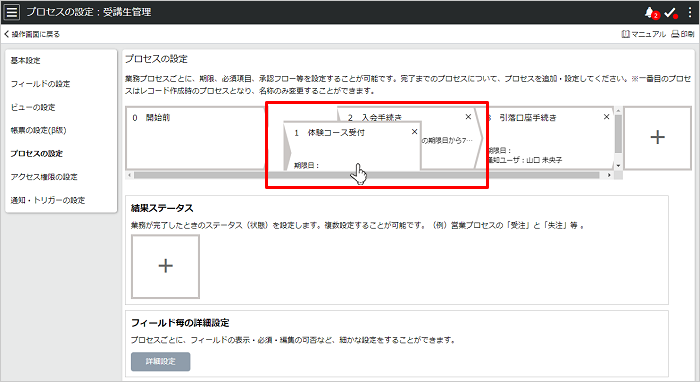Click the 印刷 print link
This screenshot has width=700, height=382.
click(x=683, y=34)
